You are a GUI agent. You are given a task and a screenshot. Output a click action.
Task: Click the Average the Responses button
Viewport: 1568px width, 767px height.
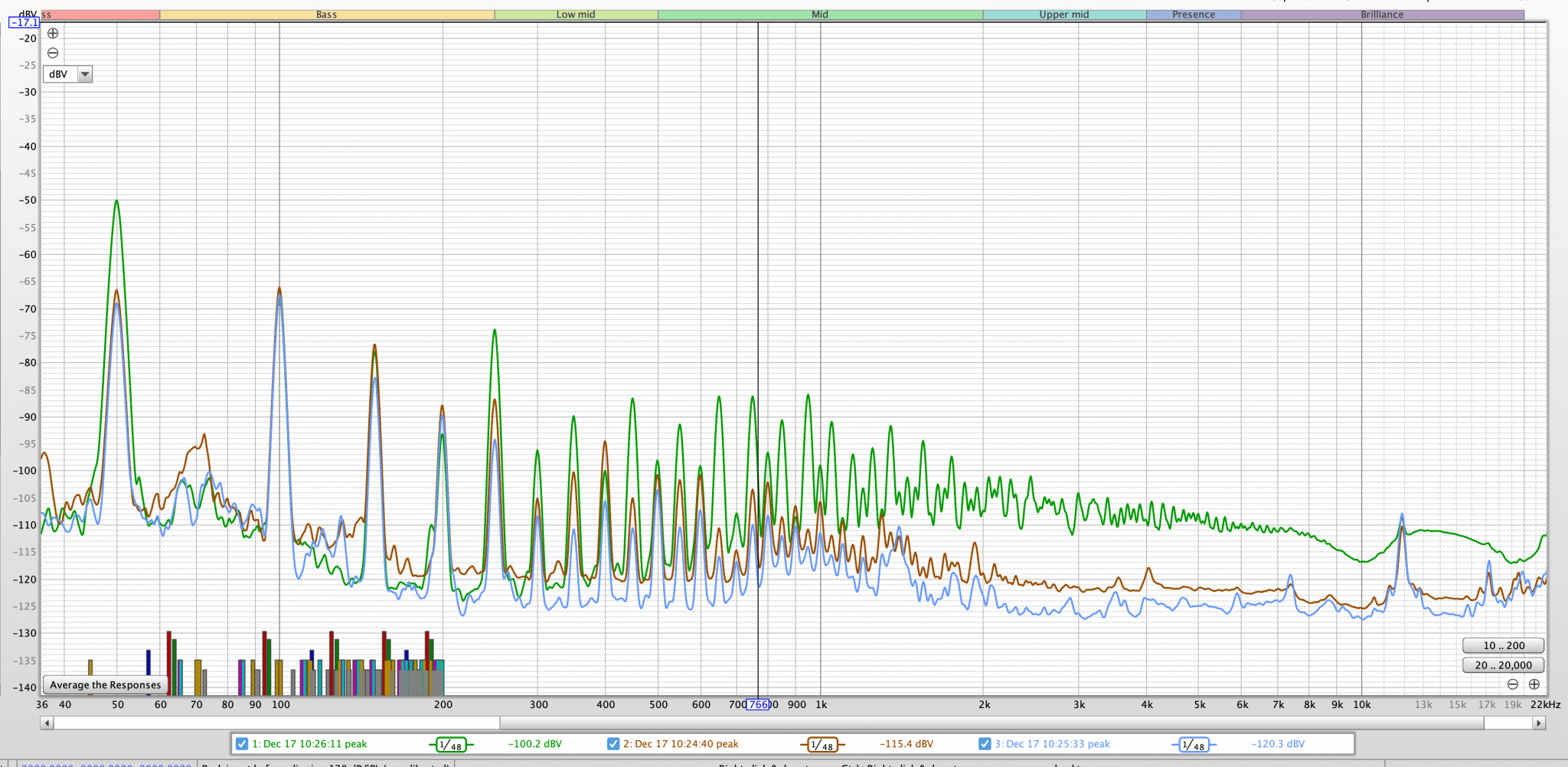click(x=106, y=684)
